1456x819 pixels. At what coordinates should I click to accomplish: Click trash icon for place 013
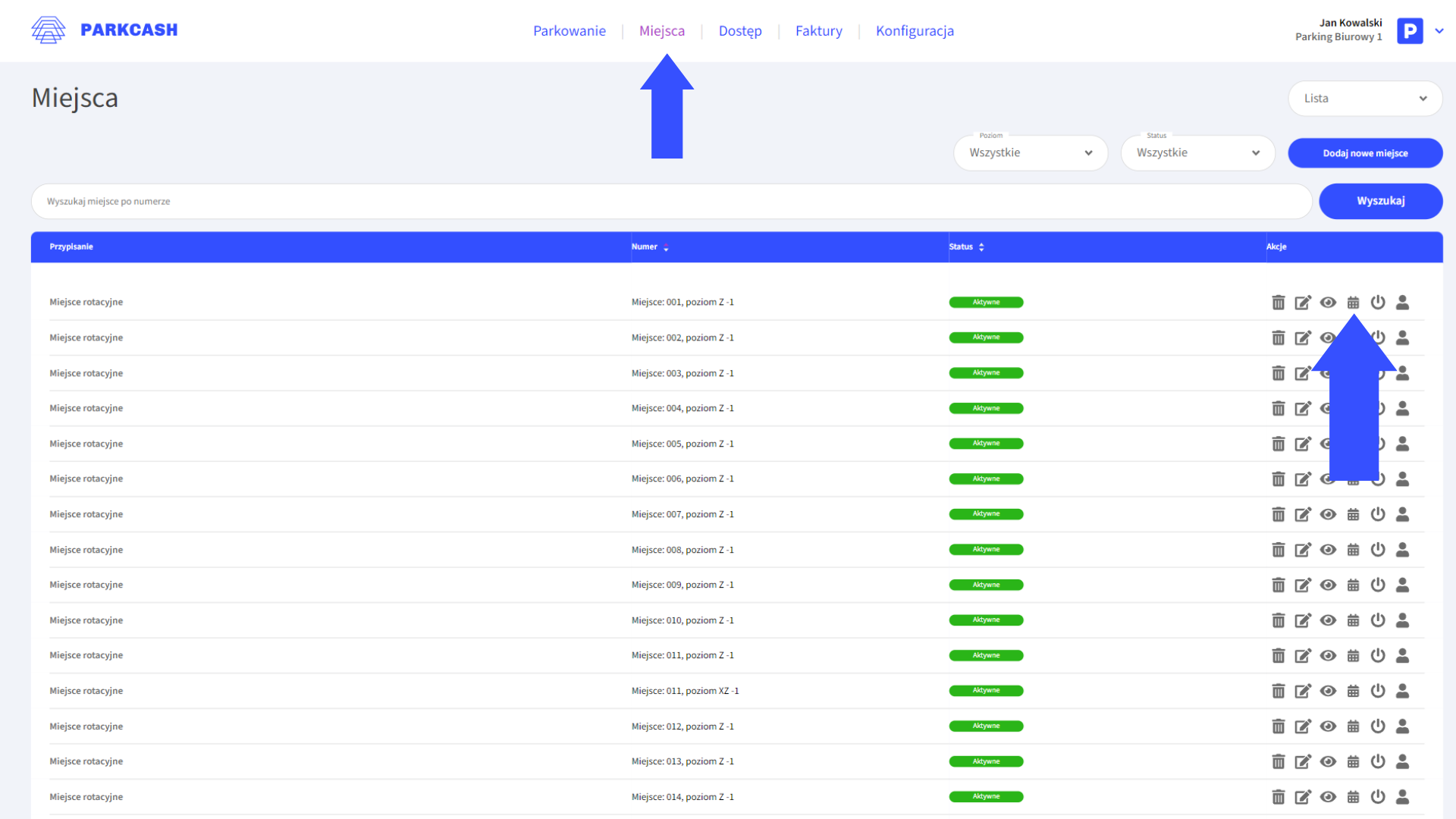pyautogui.click(x=1278, y=762)
